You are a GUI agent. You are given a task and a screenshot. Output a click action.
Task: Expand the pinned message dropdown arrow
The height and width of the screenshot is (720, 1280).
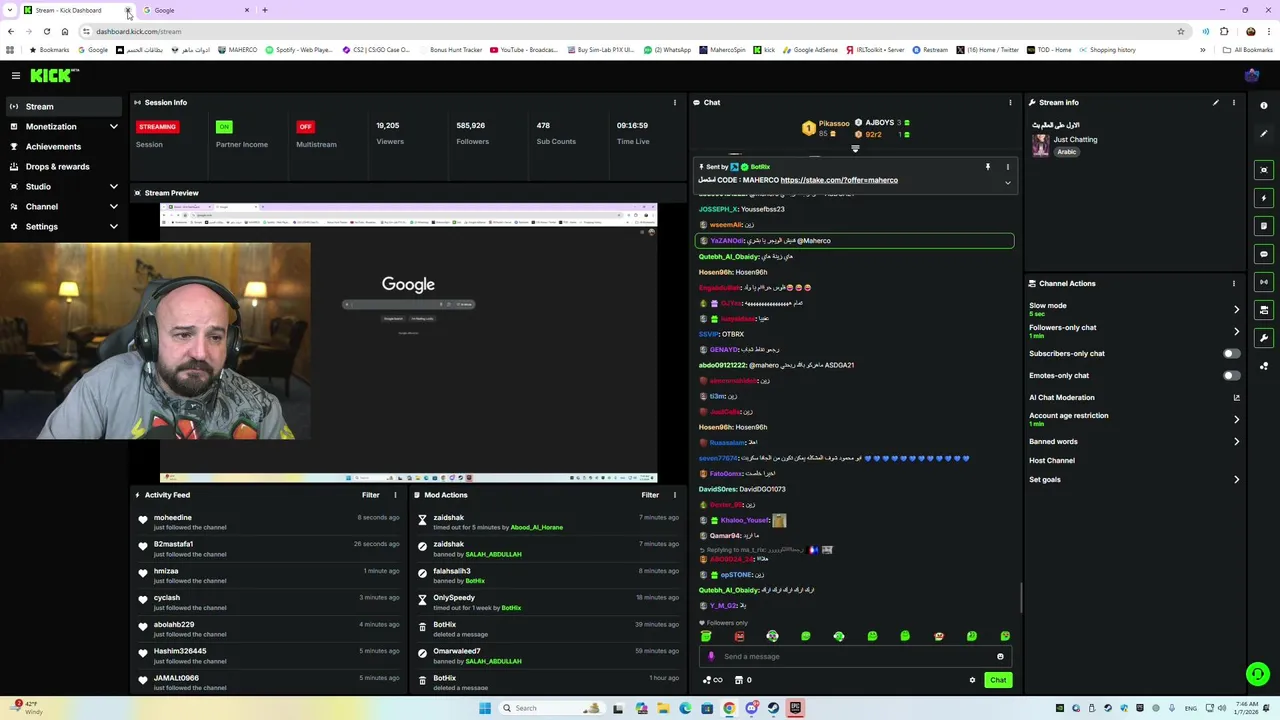1007,182
